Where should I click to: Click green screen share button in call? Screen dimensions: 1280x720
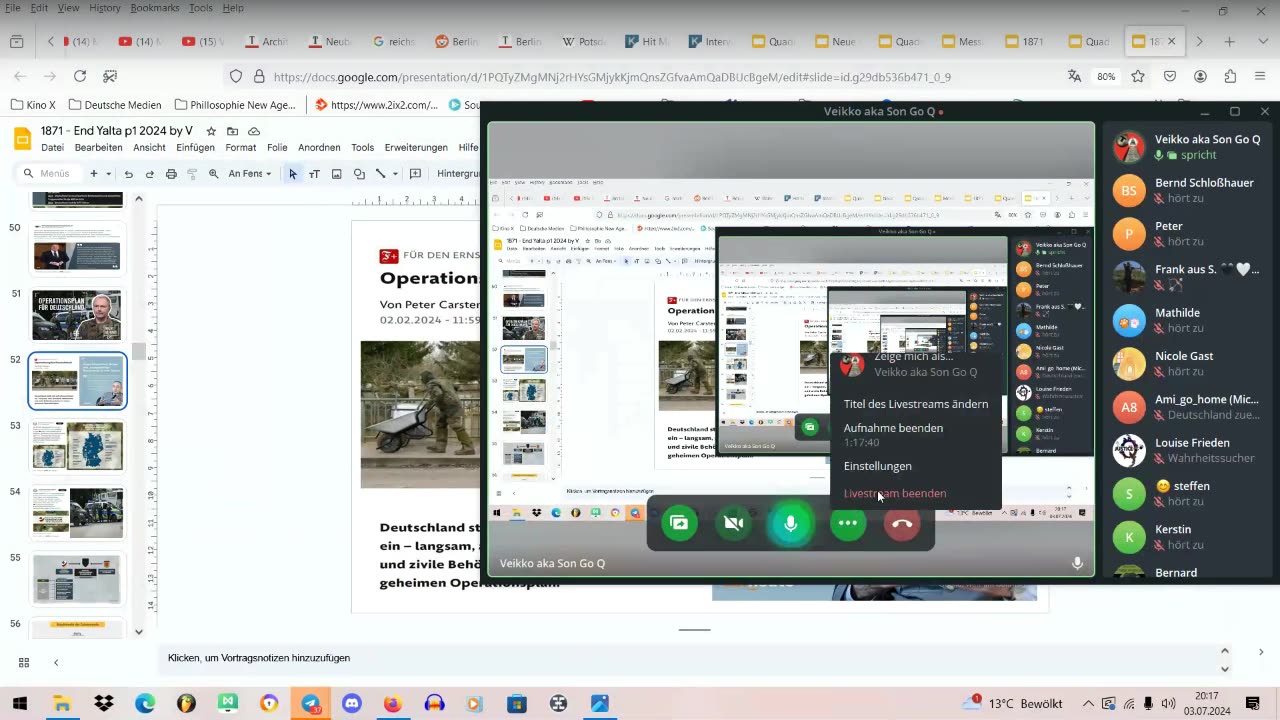tap(679, 522)
